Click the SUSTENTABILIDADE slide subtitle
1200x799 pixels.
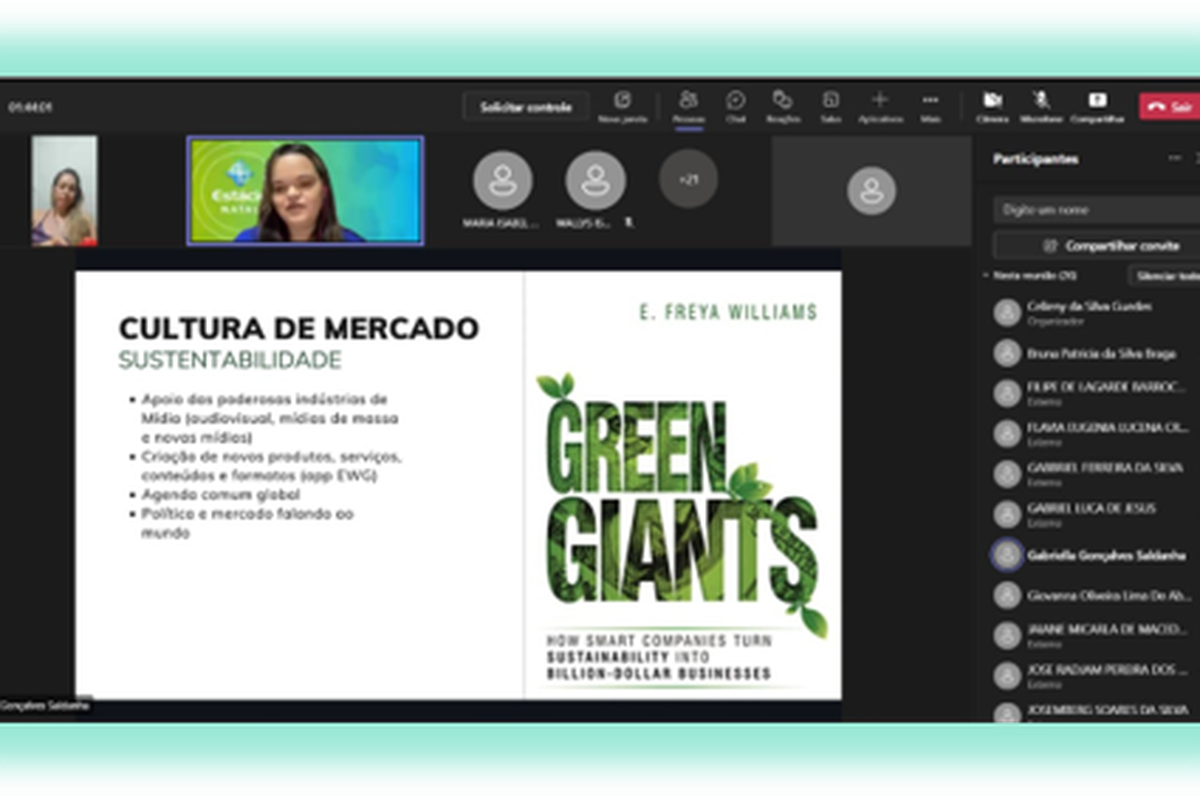230,360
